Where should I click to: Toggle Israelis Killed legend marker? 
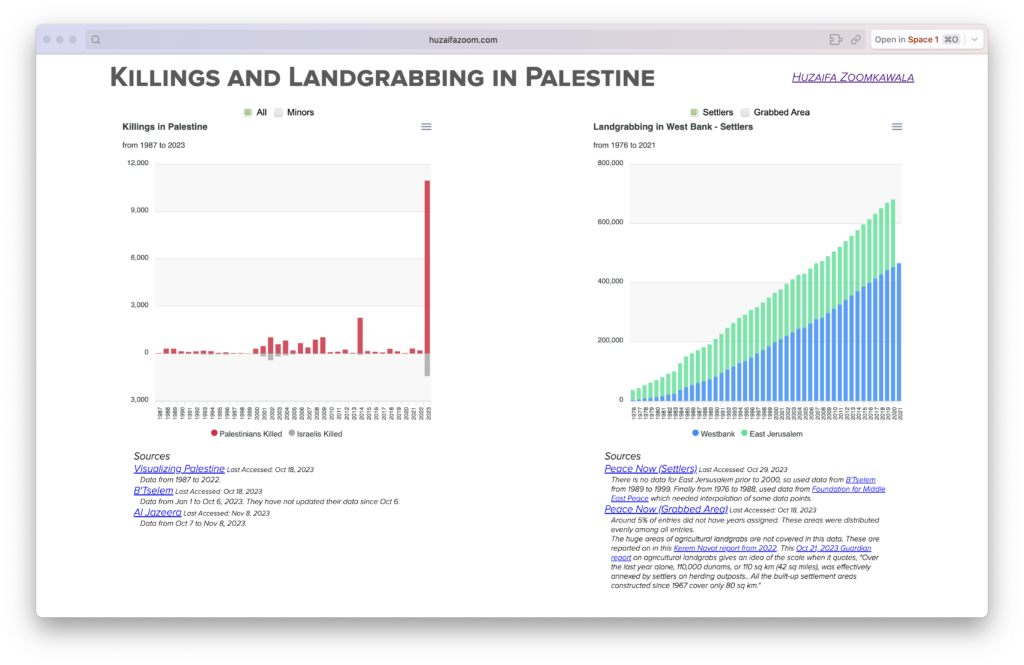(292, 434)
